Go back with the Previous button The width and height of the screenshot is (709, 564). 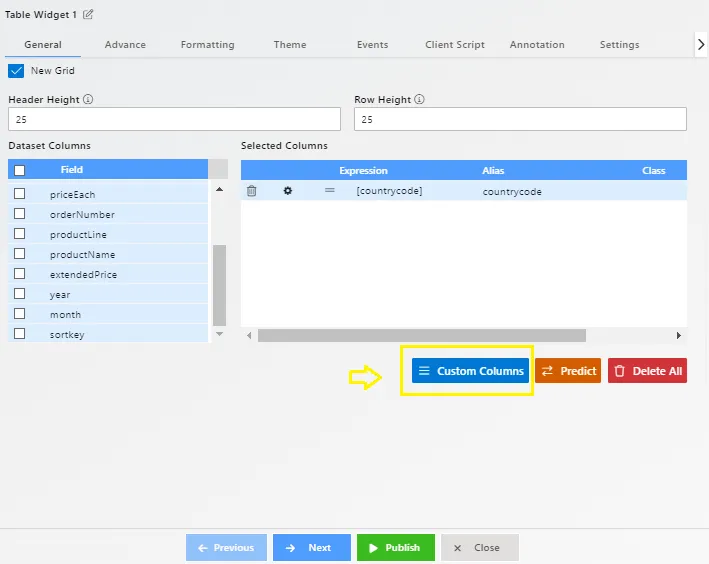226,548
